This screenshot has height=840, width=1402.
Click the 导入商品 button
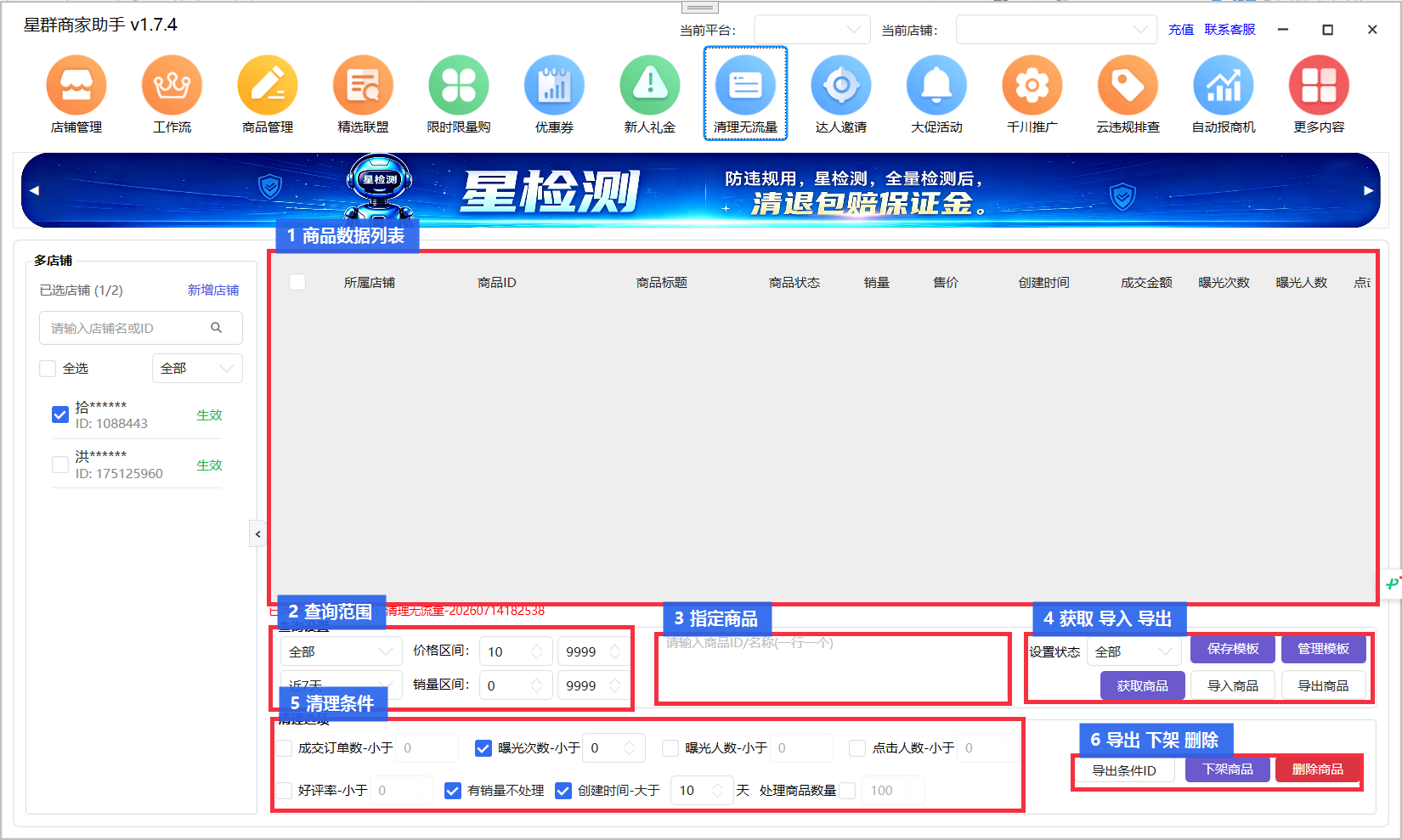[x=1233, y=685]
